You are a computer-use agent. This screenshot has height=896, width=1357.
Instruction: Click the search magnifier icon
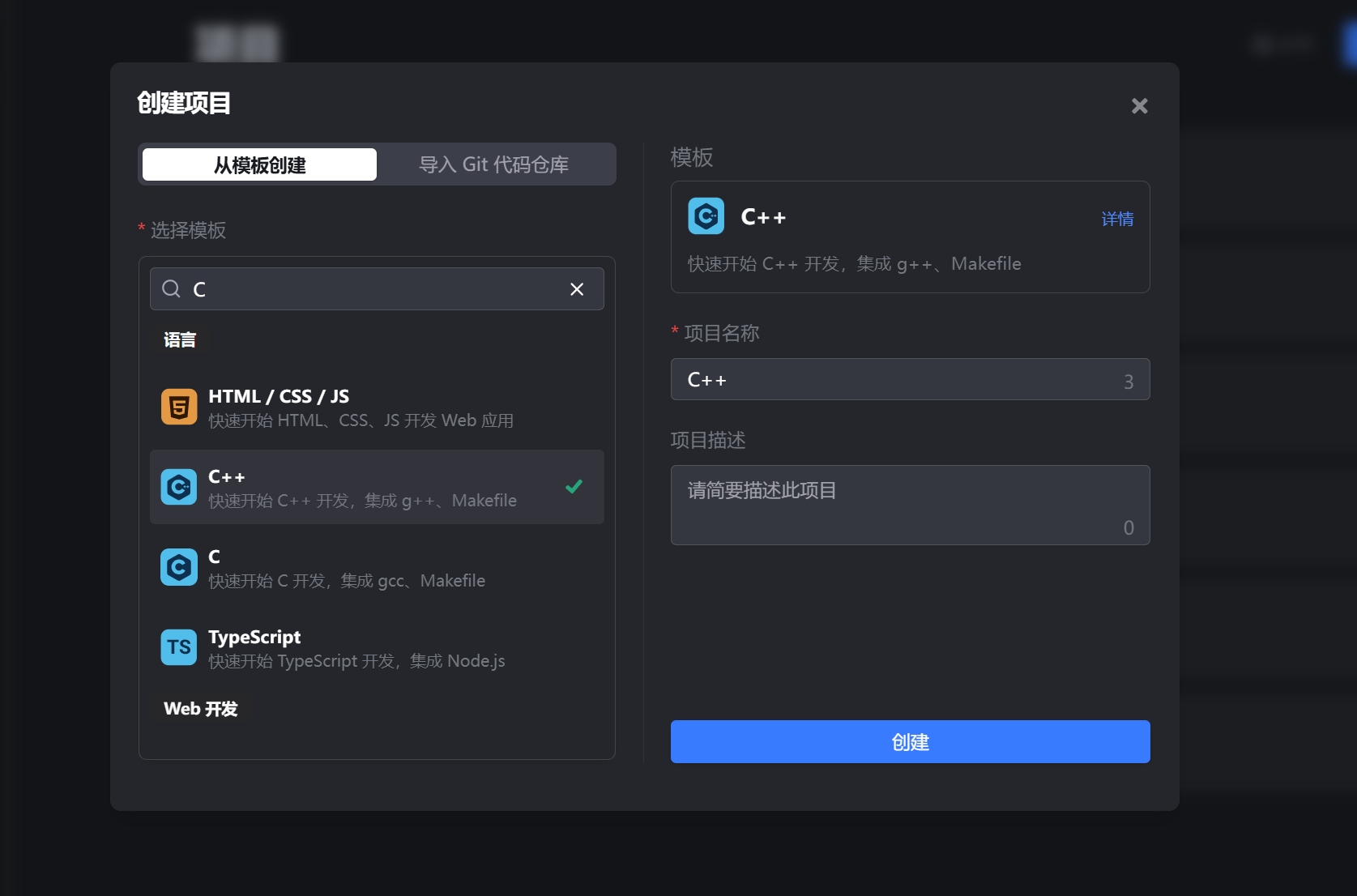pyautogui.click(x=171, y=289)
